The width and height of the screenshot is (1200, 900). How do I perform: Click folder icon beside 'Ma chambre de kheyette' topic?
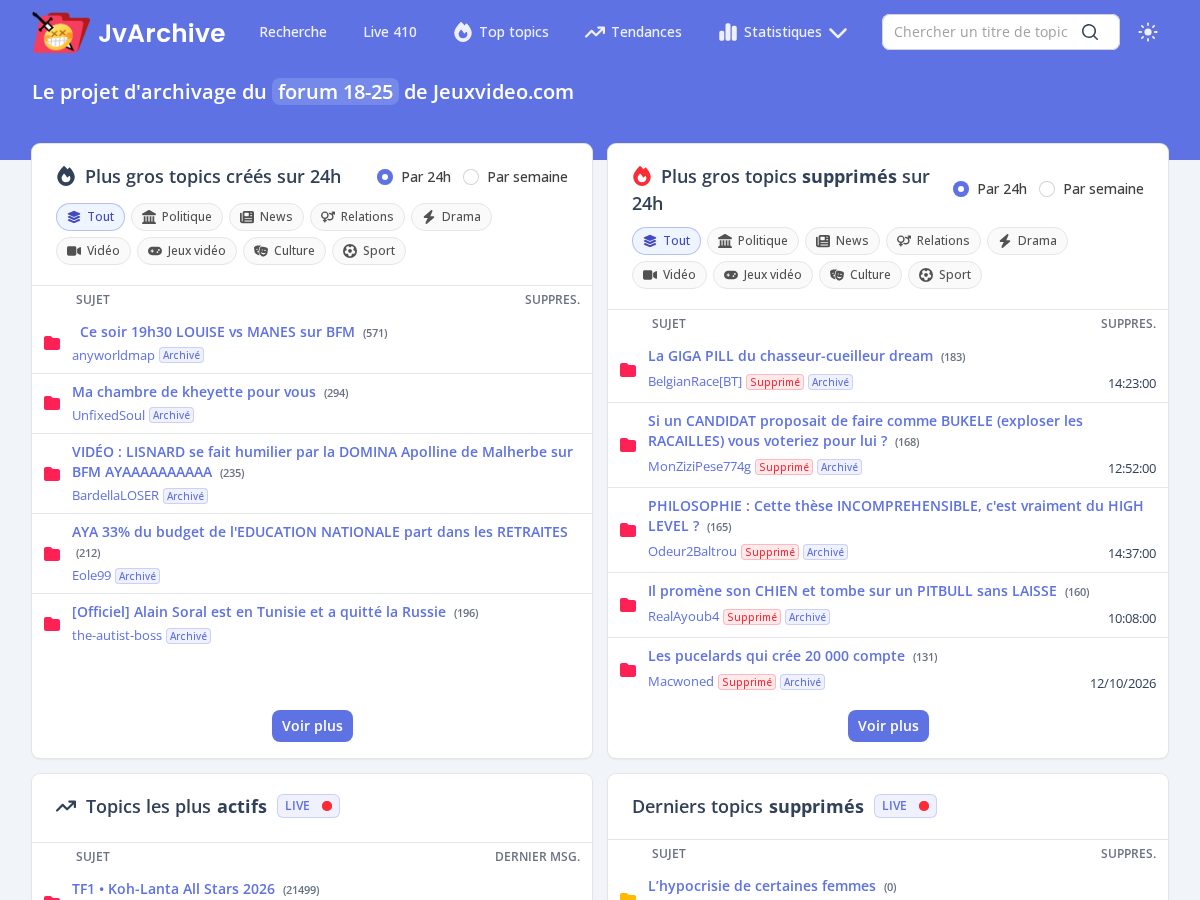(x=52, y=403)
